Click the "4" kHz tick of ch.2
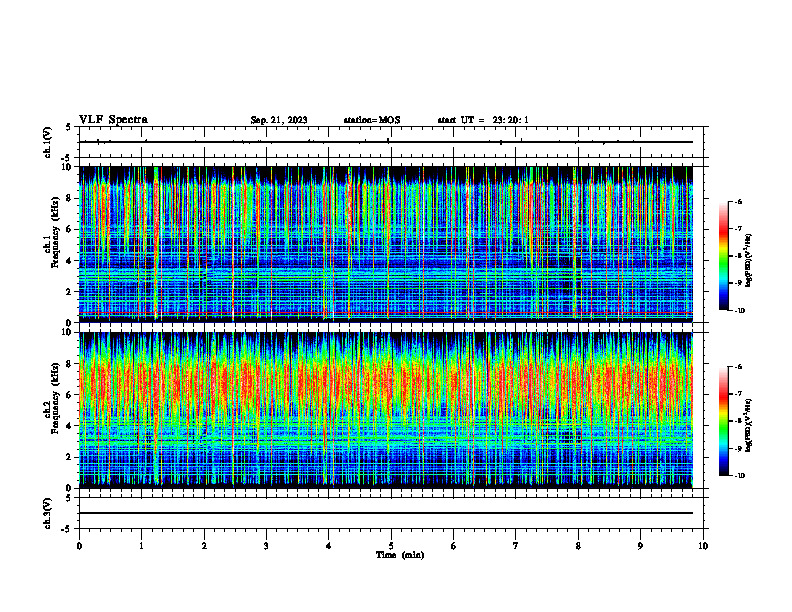The image size is (792, 612). [70, 426]
